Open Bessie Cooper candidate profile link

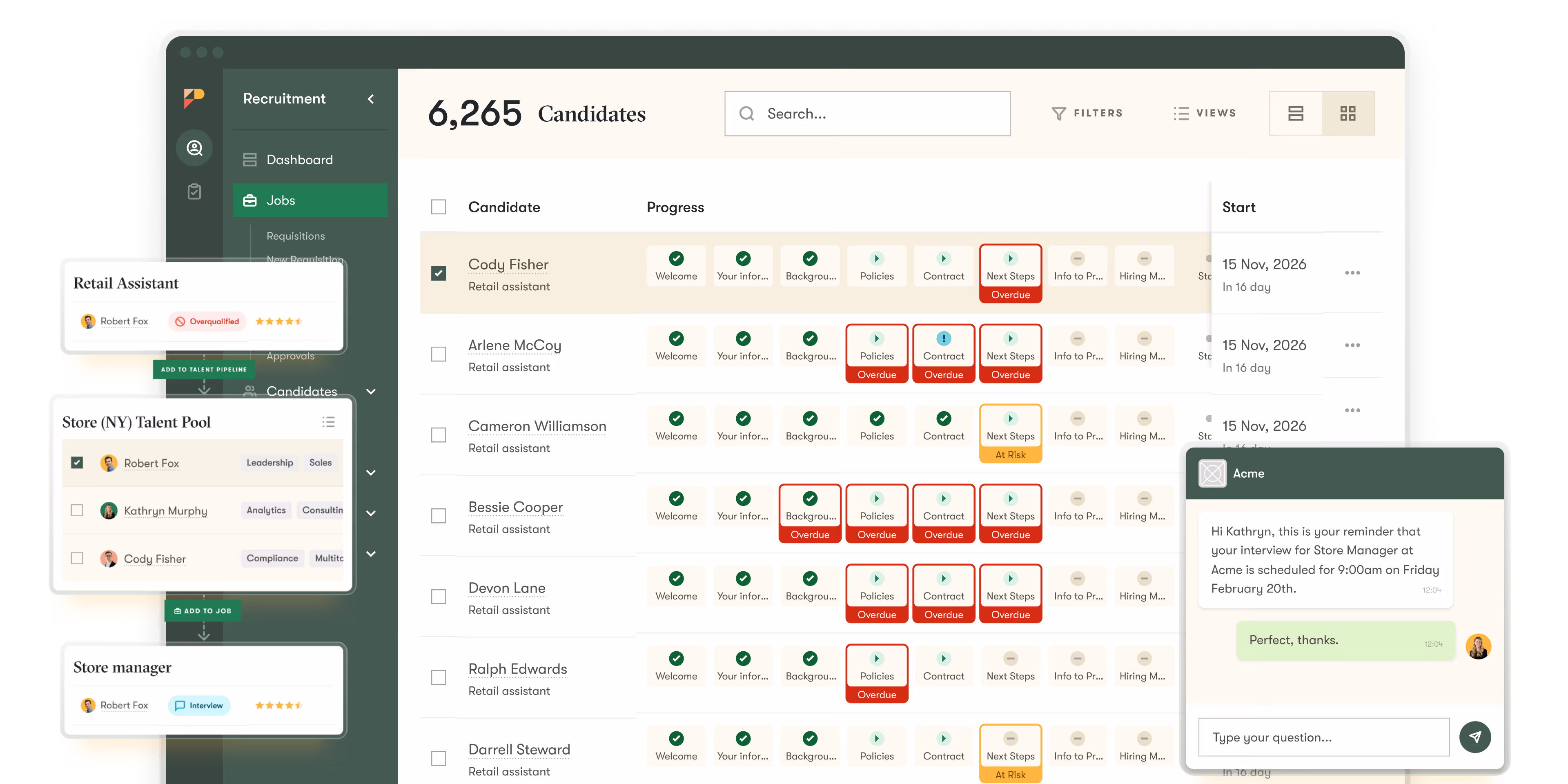tap(516, 507)
